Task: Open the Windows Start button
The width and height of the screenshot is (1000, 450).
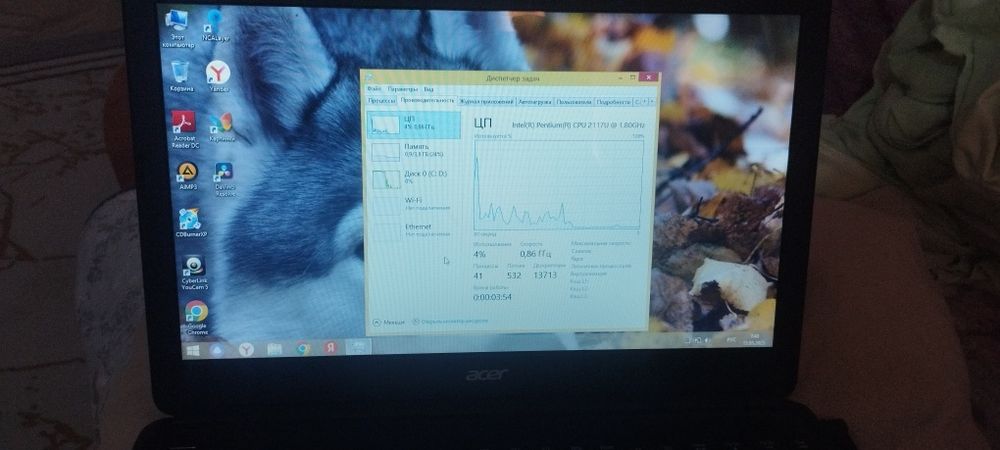Action: (192, 350)
